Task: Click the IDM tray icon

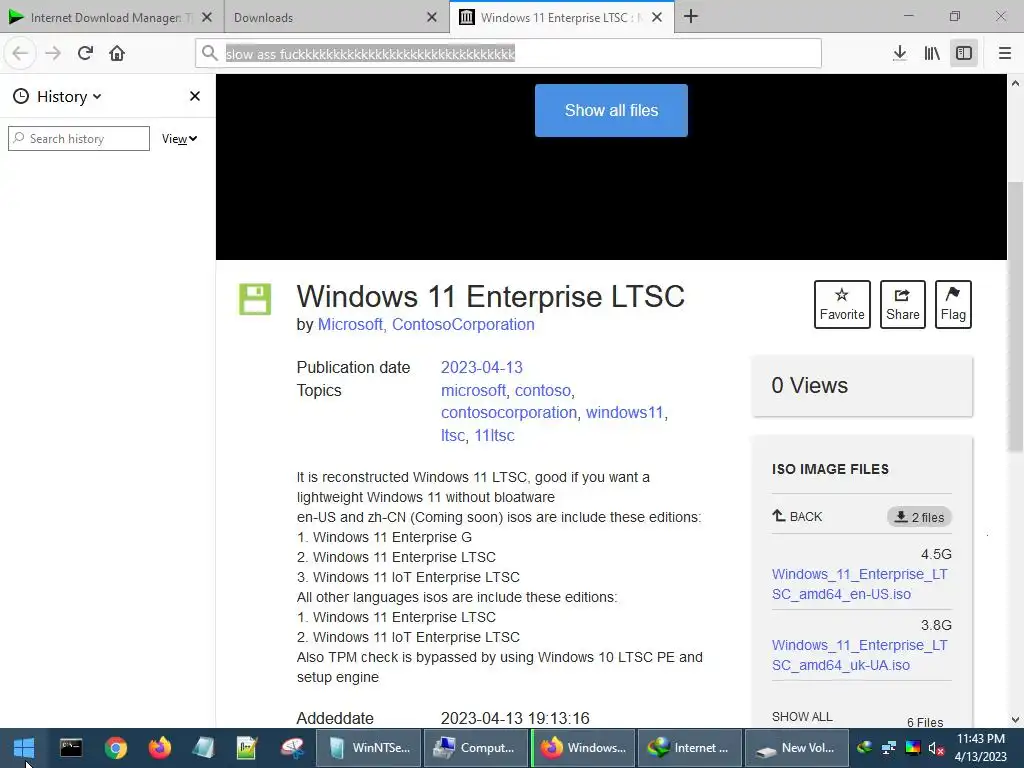Action: [x=865, y=748]
